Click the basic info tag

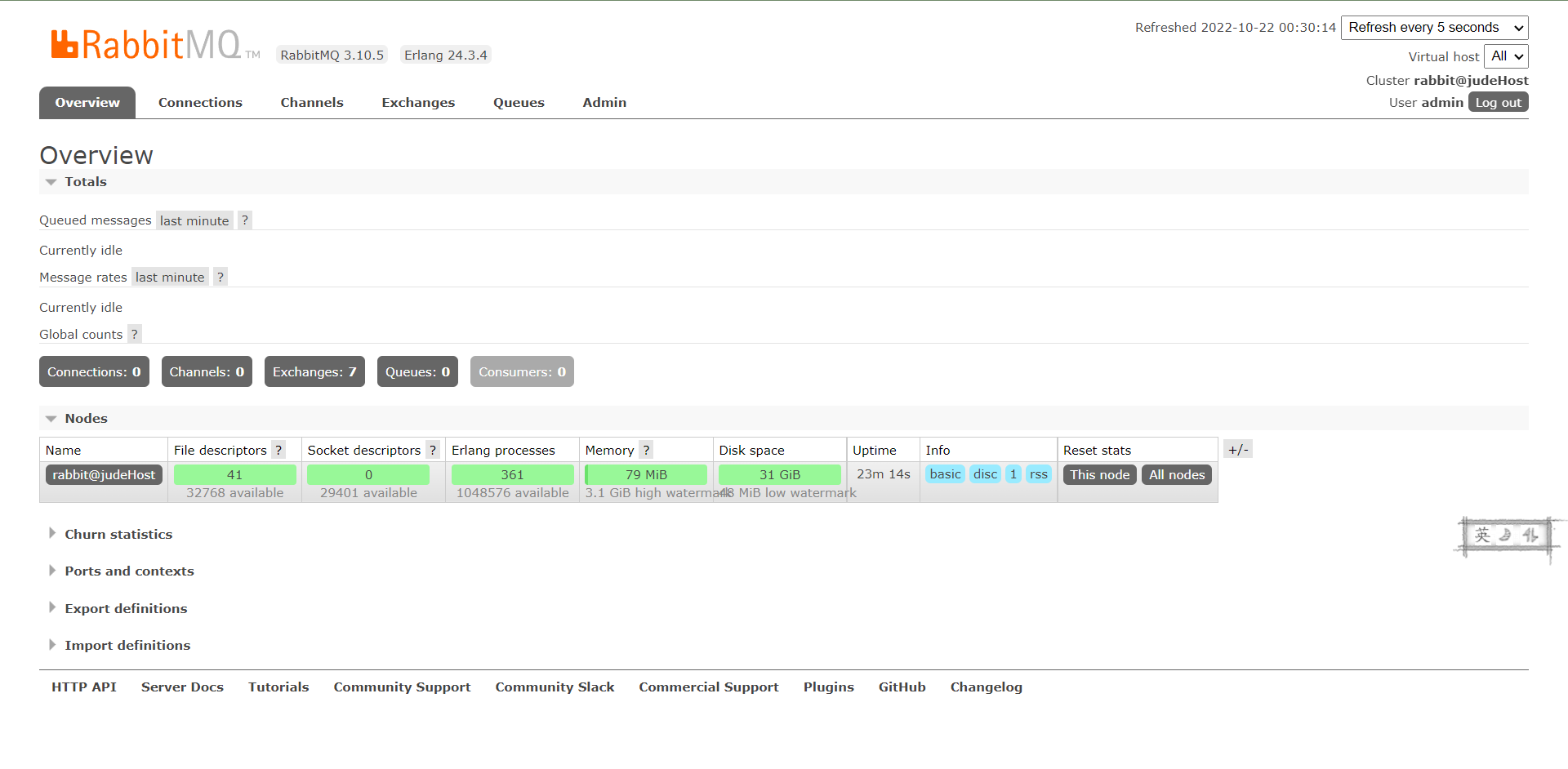(945, 473)
